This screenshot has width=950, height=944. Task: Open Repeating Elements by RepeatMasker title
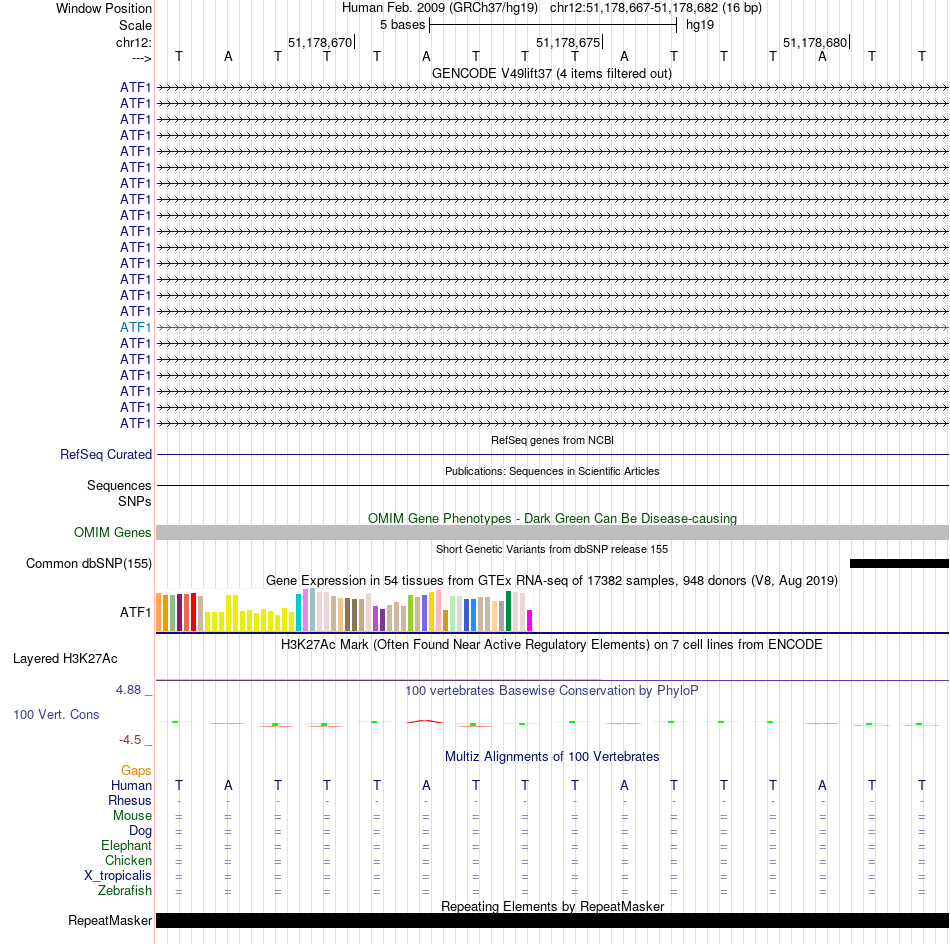tap(552, 906)
